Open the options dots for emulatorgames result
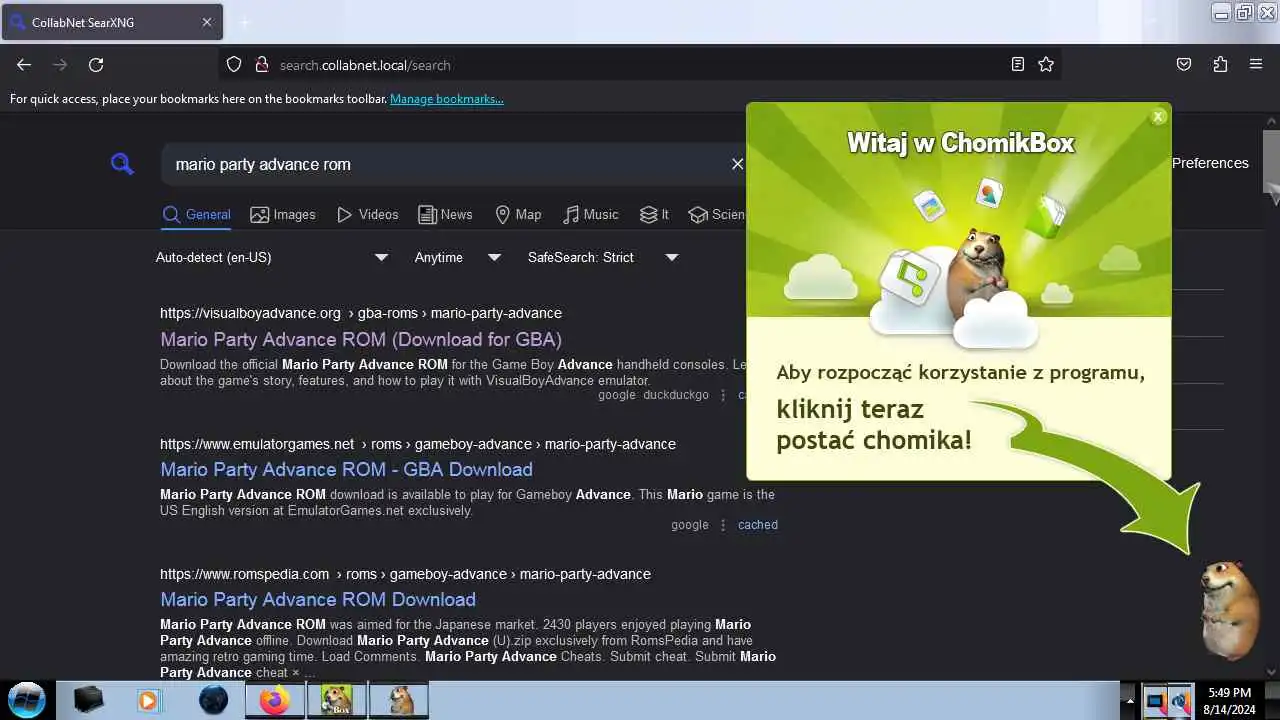The width and height of the screenshot is (1280, 720). click(723, 524)
